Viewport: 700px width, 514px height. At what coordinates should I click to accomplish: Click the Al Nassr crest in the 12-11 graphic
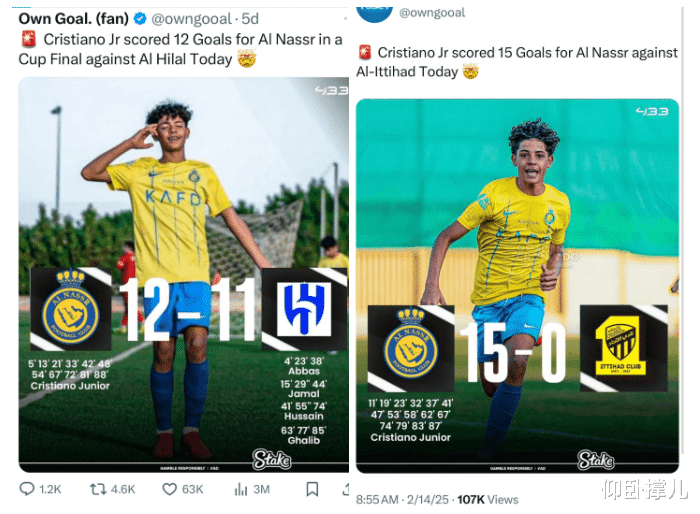pos(71,308)
